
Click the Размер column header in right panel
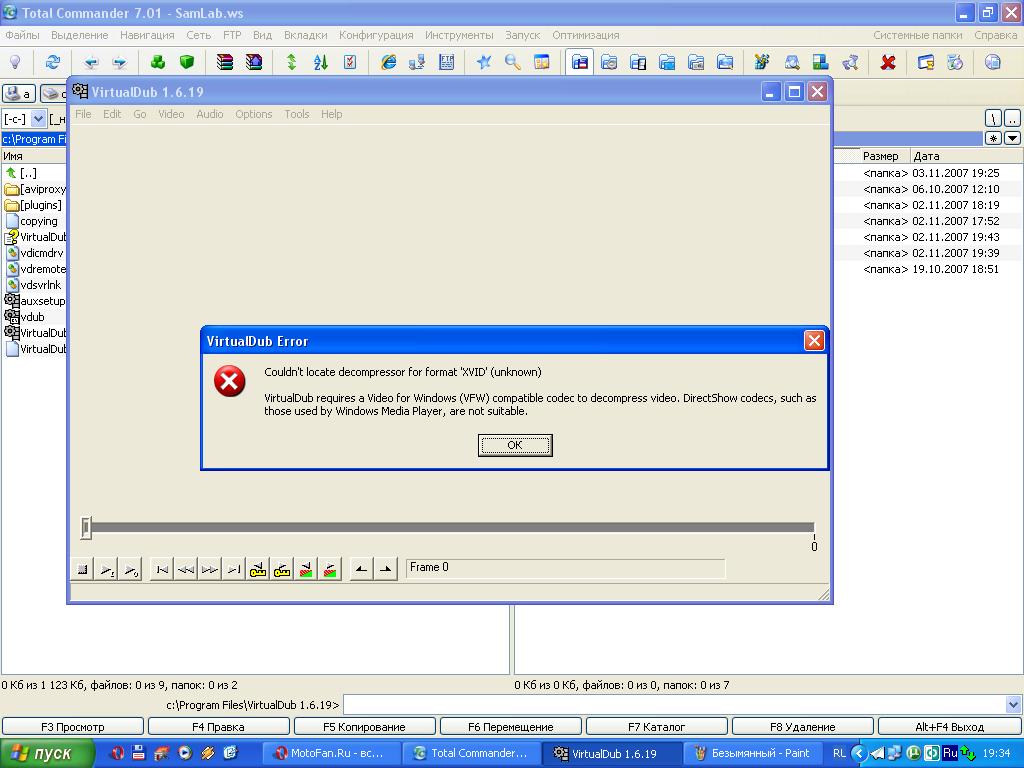pos(880,156)
